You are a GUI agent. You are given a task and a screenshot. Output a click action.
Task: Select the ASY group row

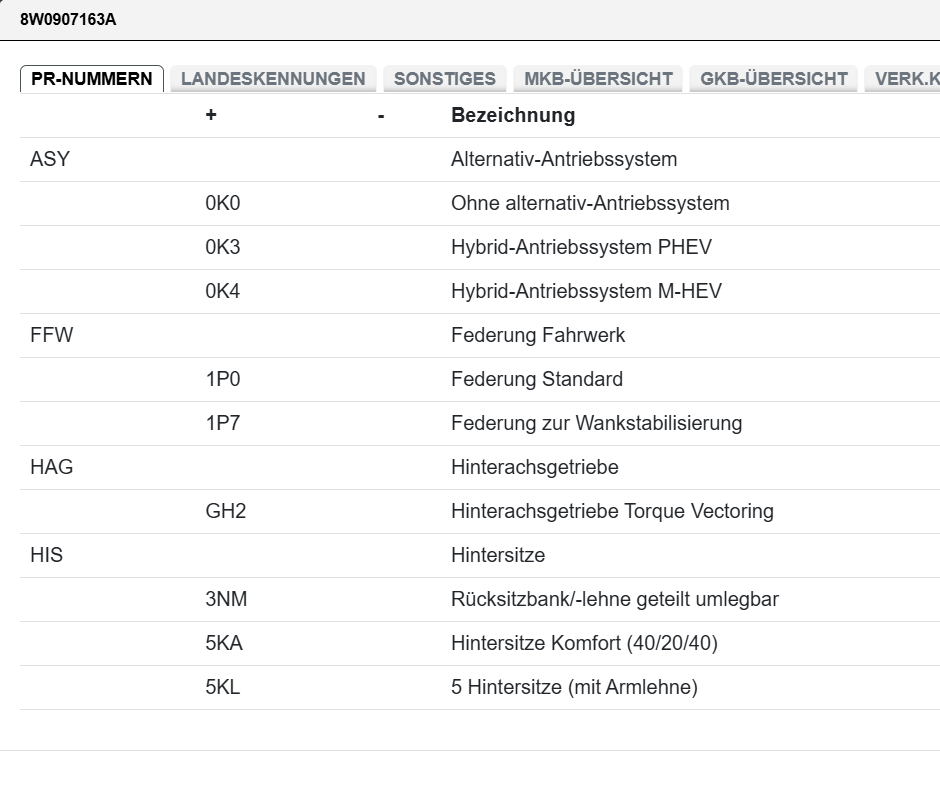[50, 159]
